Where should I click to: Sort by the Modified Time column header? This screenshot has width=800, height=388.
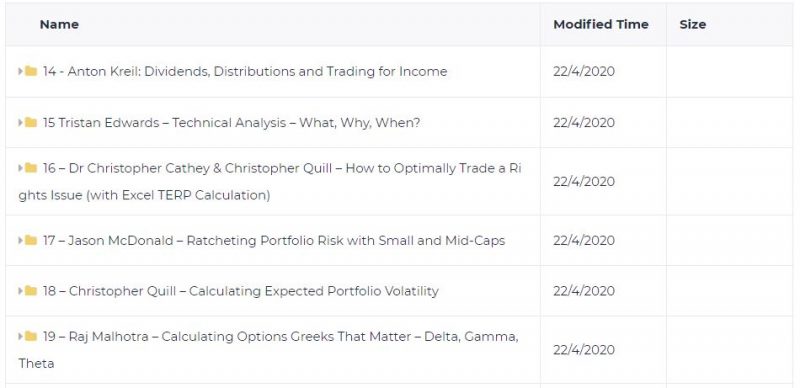point(601,25)
